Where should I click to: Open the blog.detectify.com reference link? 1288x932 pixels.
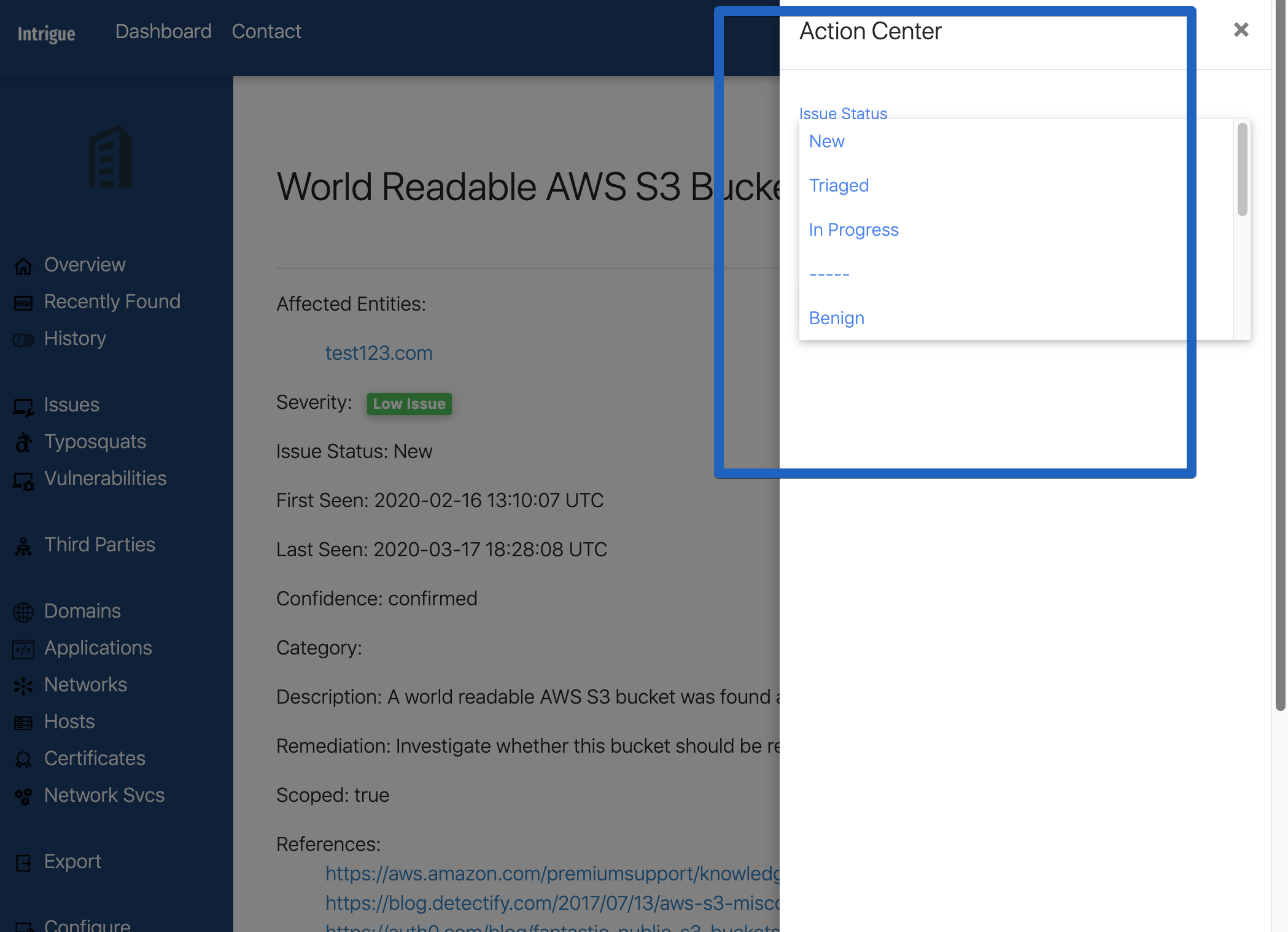[x=552, y=903]
